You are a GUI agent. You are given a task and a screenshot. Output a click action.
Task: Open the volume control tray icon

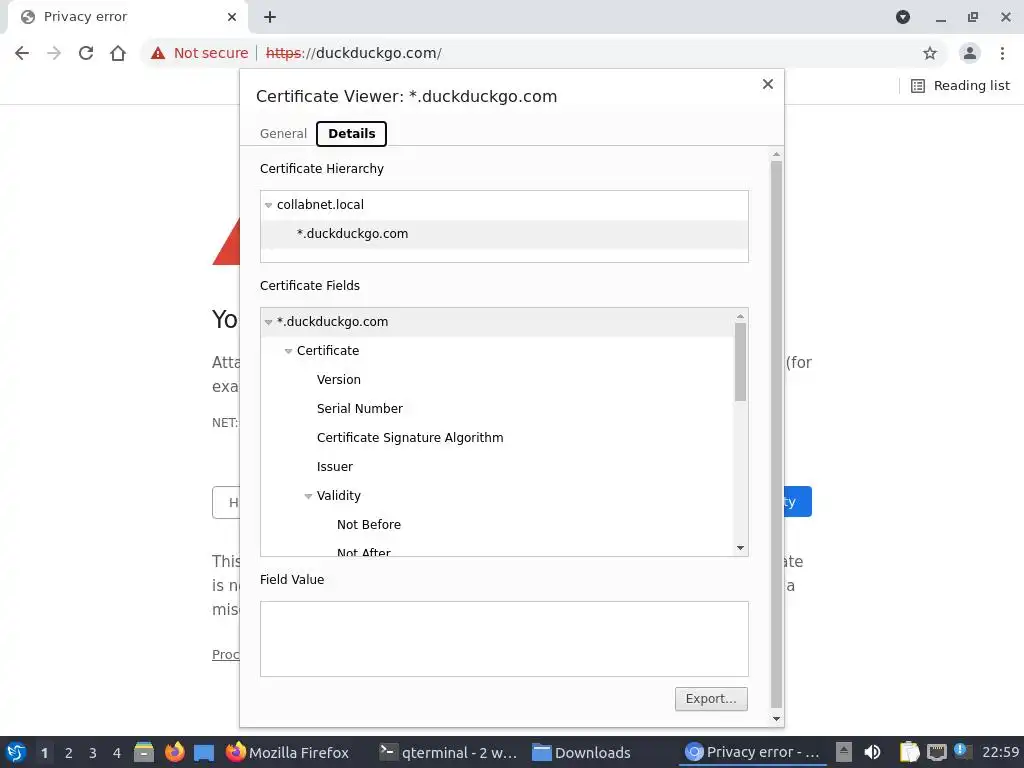(x=872, y=752)
